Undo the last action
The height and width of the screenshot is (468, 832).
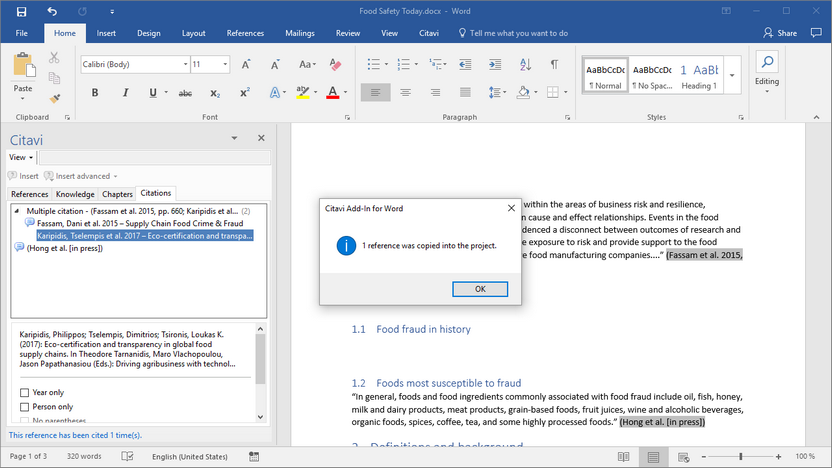52,11
